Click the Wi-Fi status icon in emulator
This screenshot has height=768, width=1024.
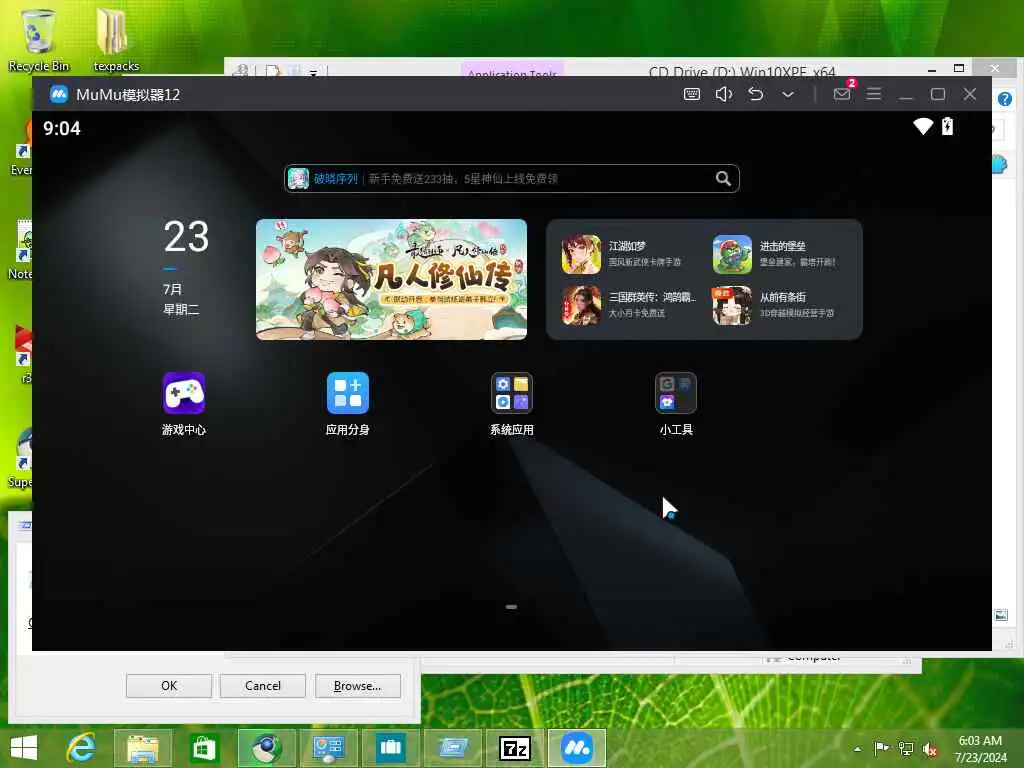pos(923,126)
